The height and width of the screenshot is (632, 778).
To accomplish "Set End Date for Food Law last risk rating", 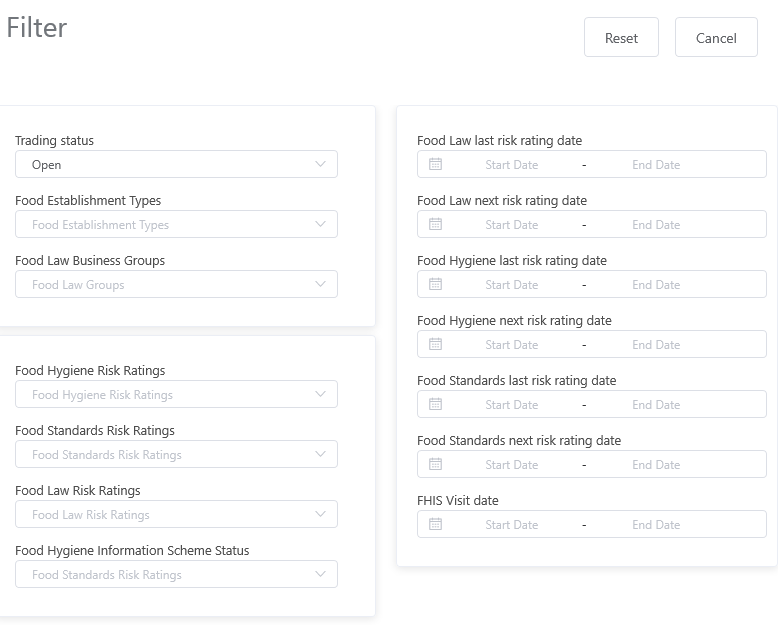I will [656, 165].
